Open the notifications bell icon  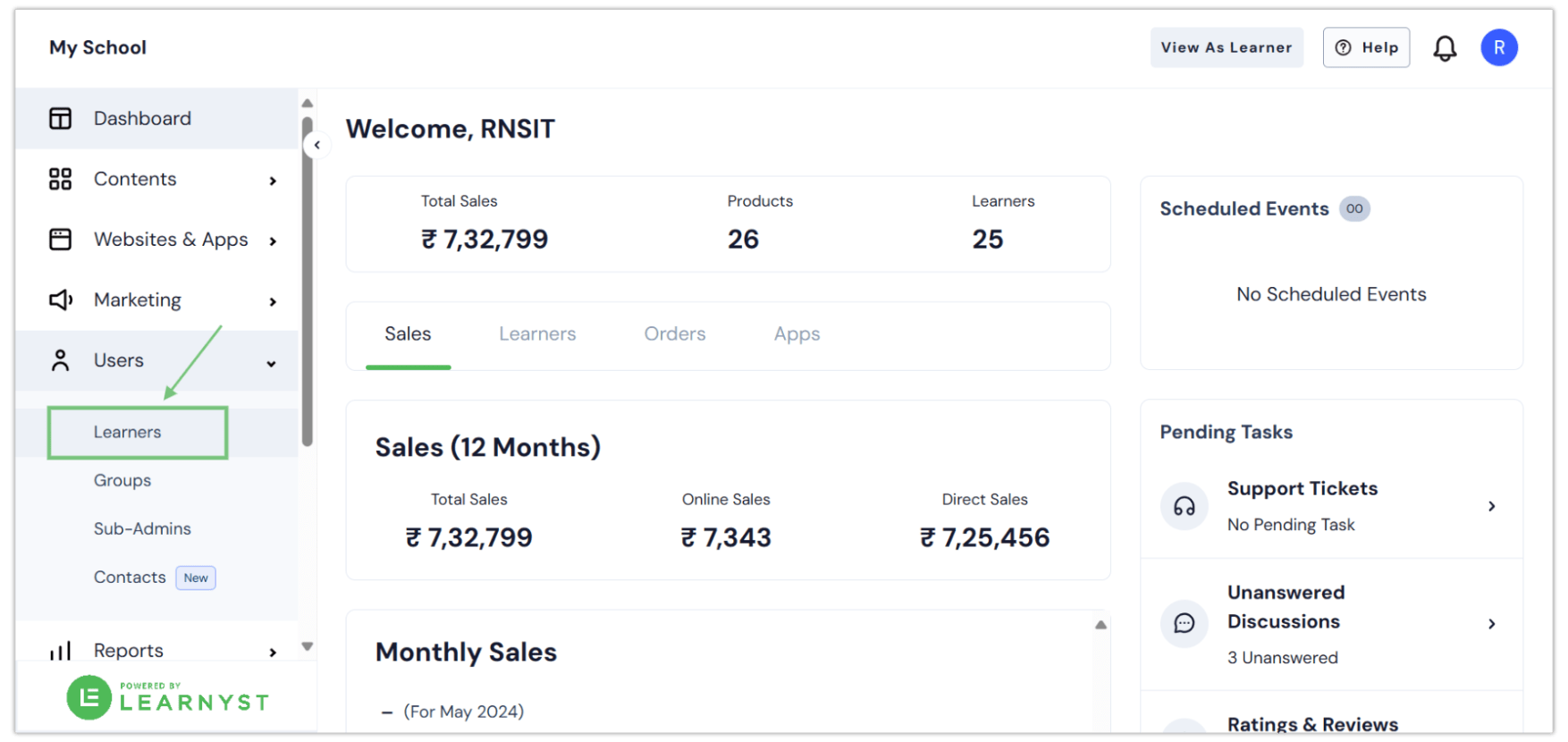click(1445, 48)
